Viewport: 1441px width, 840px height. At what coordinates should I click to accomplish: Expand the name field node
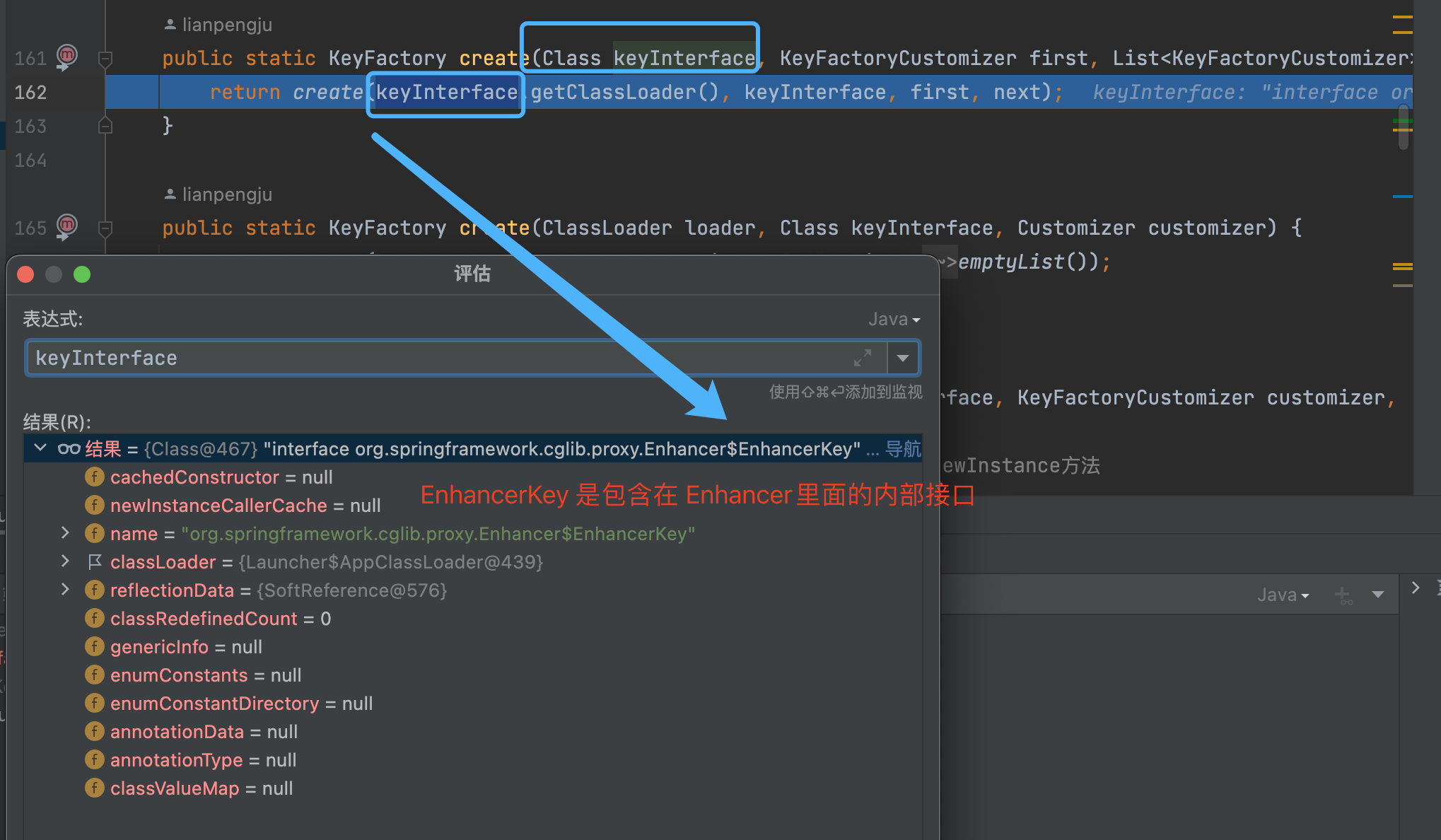(65, 532)
